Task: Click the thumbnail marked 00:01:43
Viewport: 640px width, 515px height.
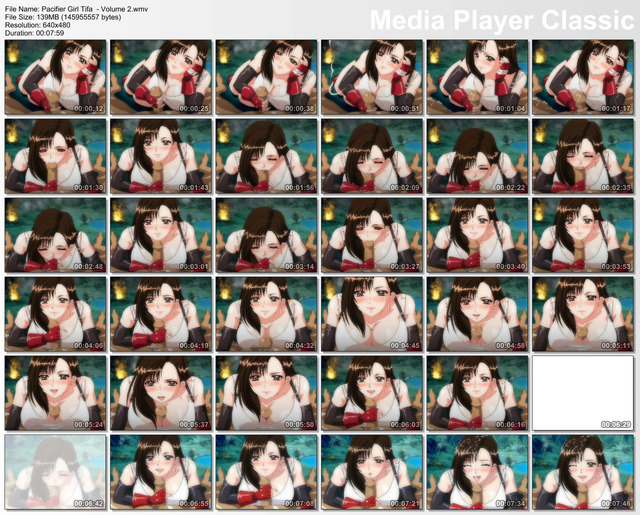Action: tap(161, 156)
